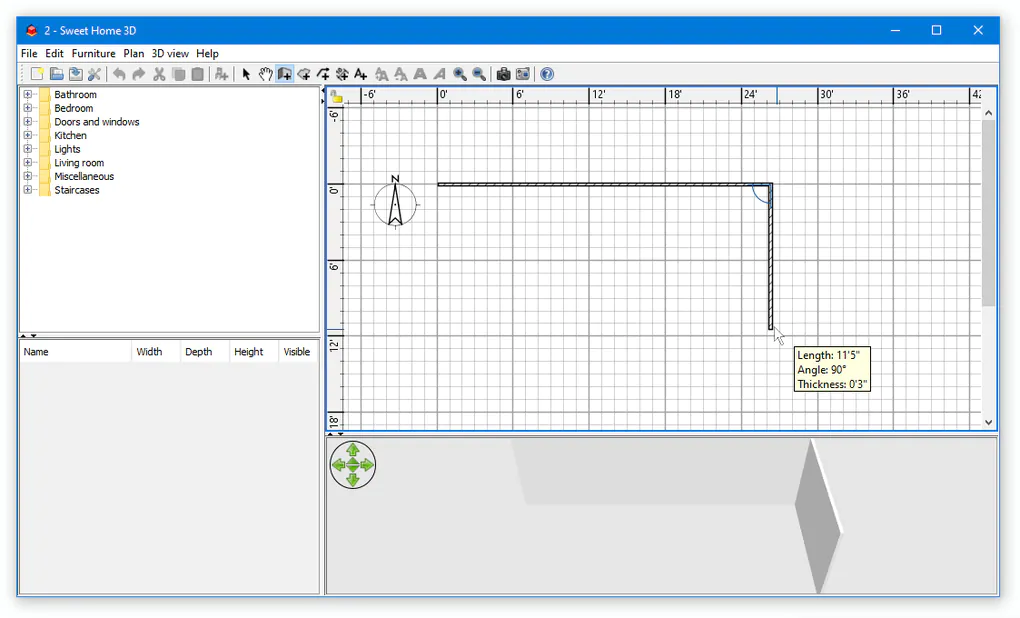The image size is (1020, 618).
Task: Click the down arrow in 3D navigation pad
Action: pyautogui.click(x=353, y=480)
